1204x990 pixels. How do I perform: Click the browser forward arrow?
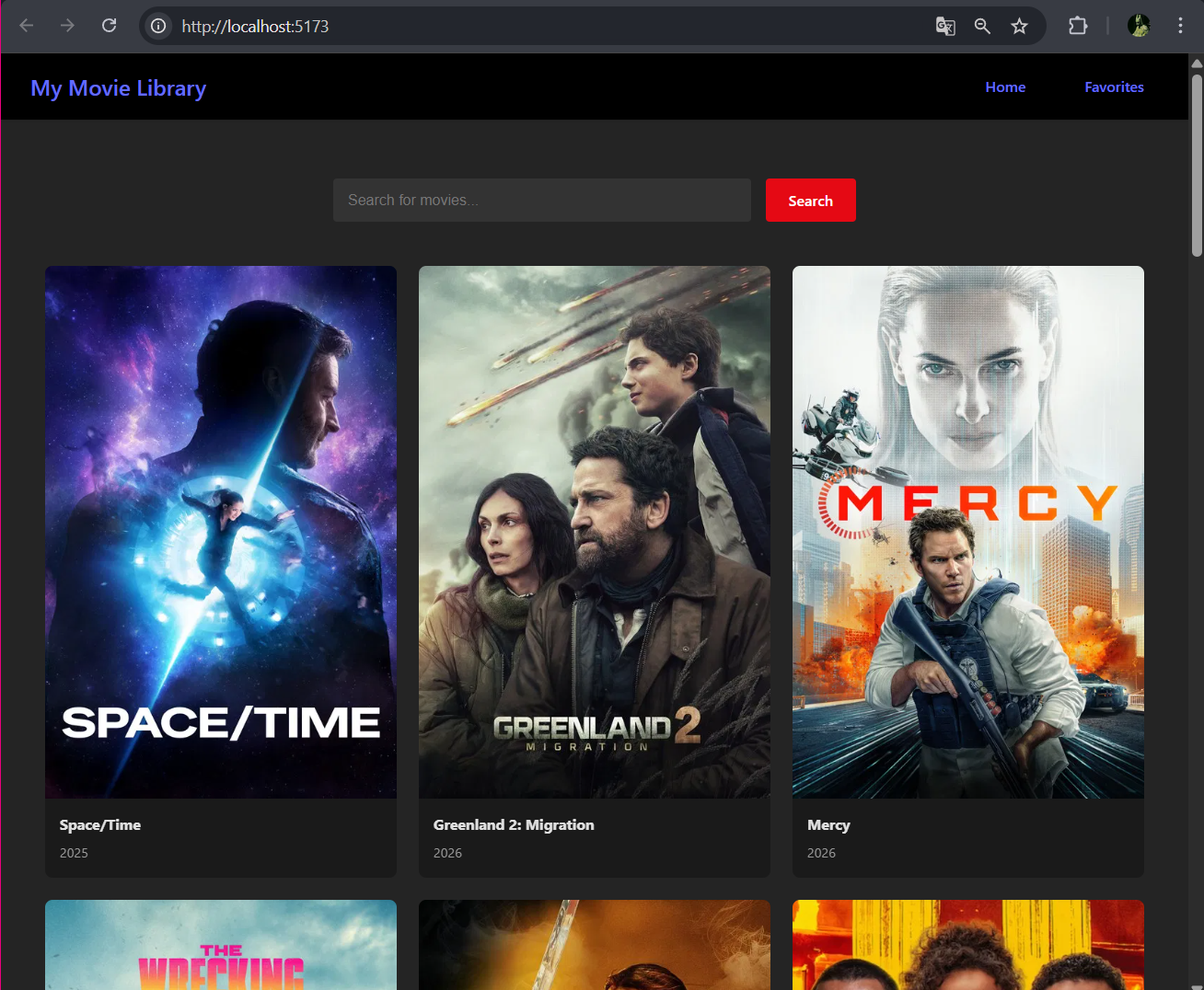(x=67, y=26)
